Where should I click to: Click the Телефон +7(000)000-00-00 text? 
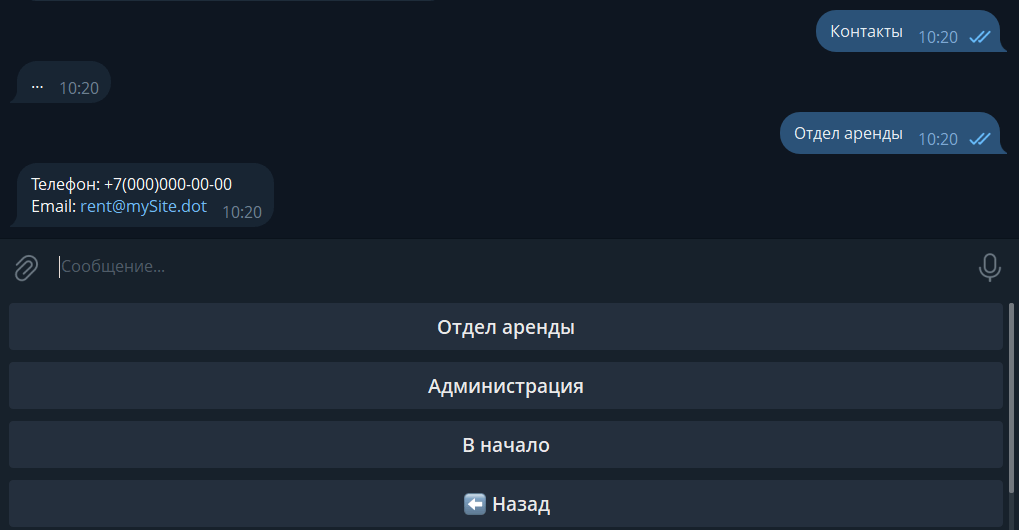click(131, 184)
